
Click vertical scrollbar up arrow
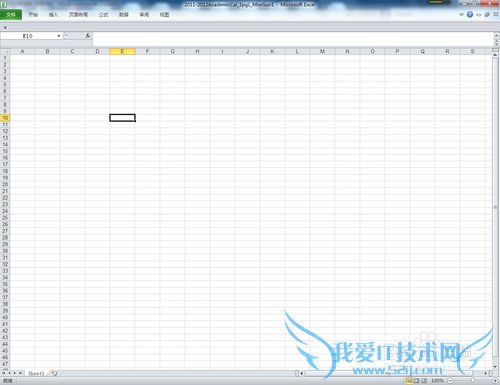coord(495,55)
